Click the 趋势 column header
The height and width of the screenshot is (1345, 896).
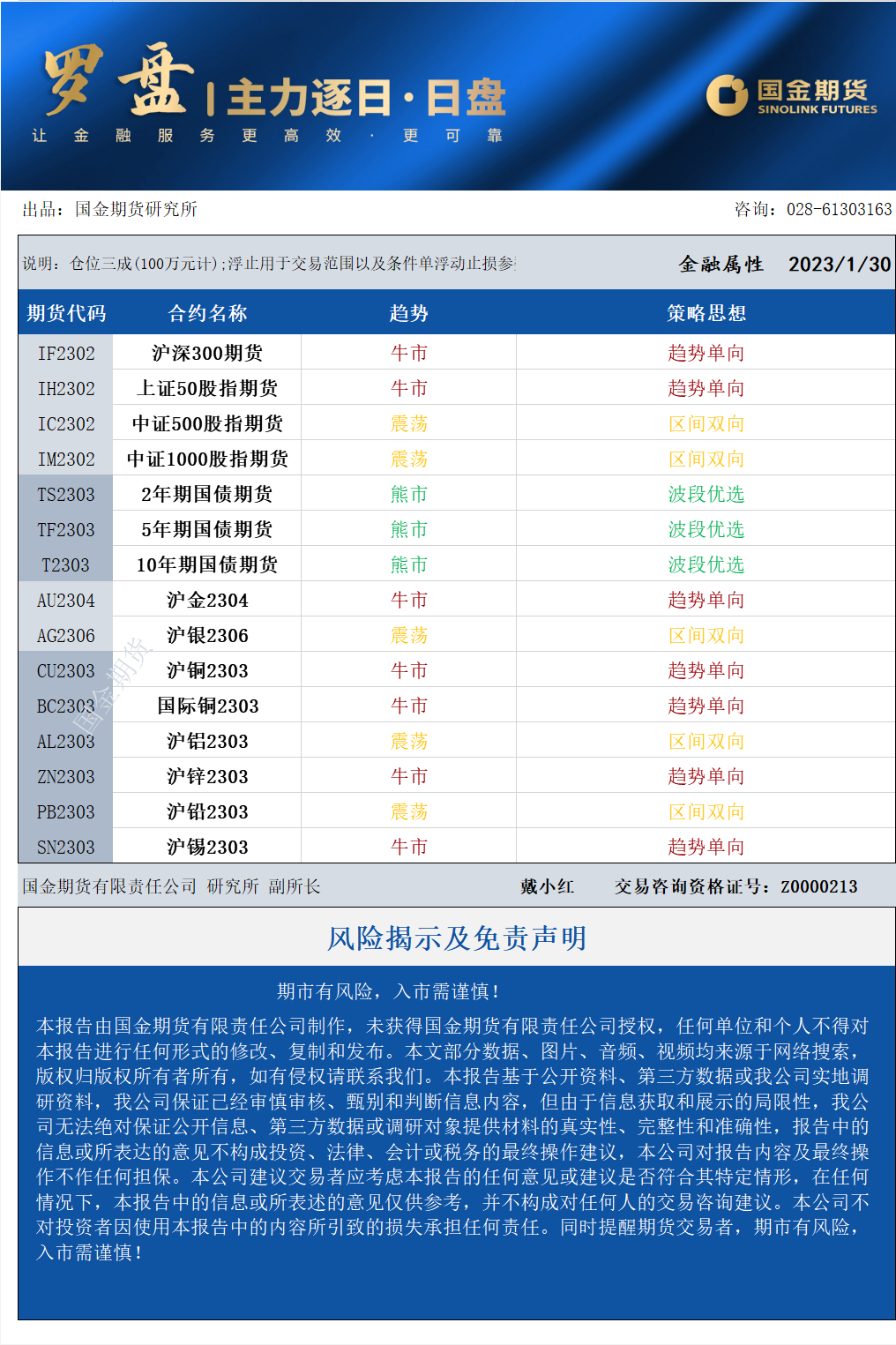[x=409, y=313]
